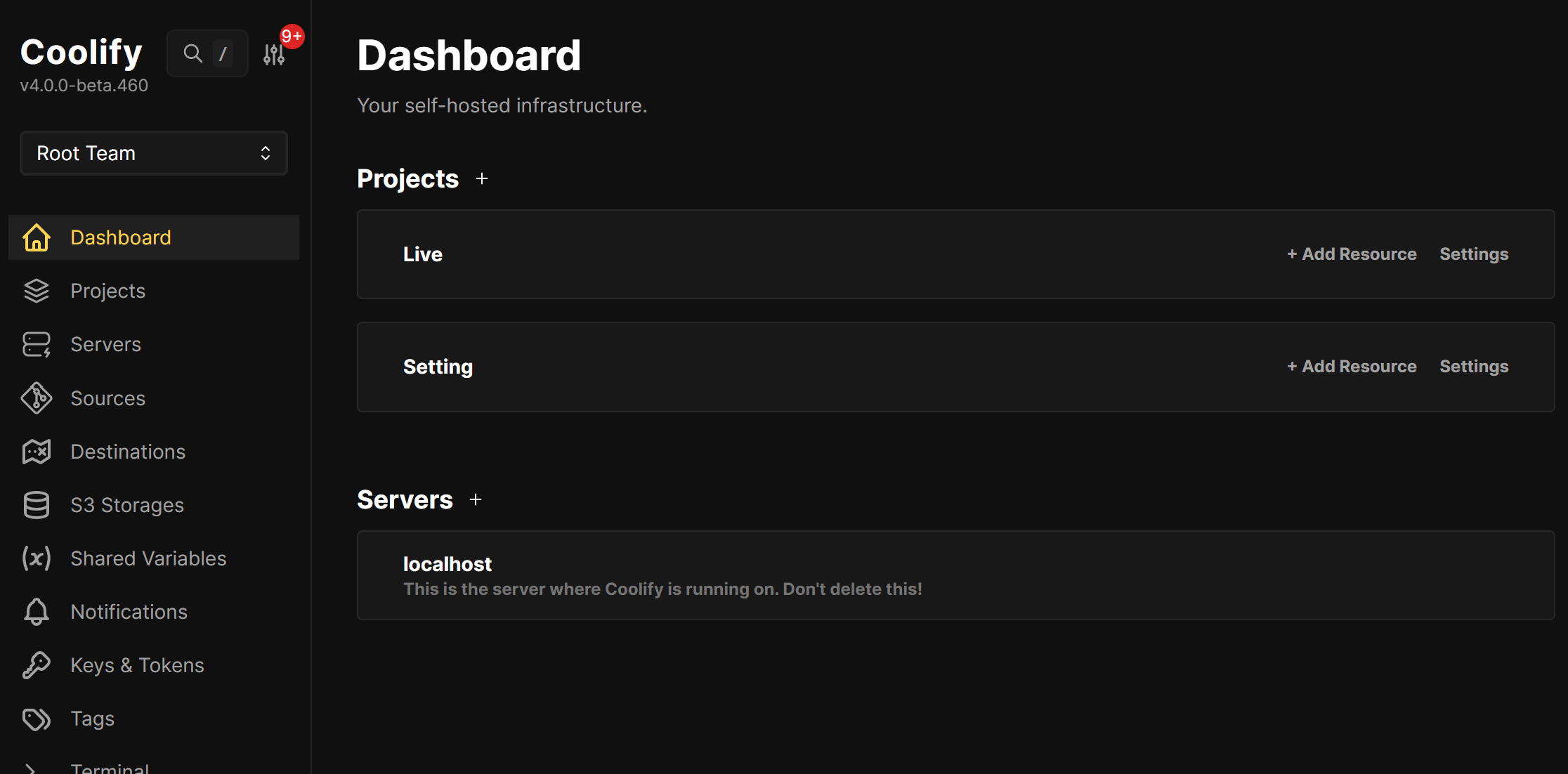1568x774 pixels.
Task: Go to Keys & Tokens page
Action: (138, 665)
